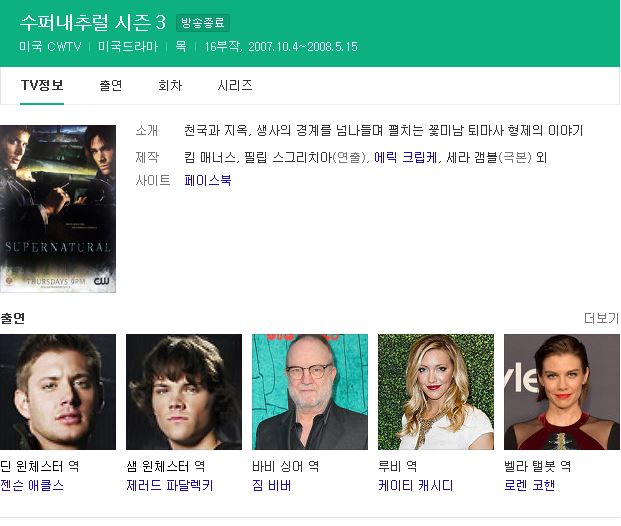The height and width of the screenshot is (526, 621).
Task: Switch to the 회차 tab
Action: tap(170, 86)
